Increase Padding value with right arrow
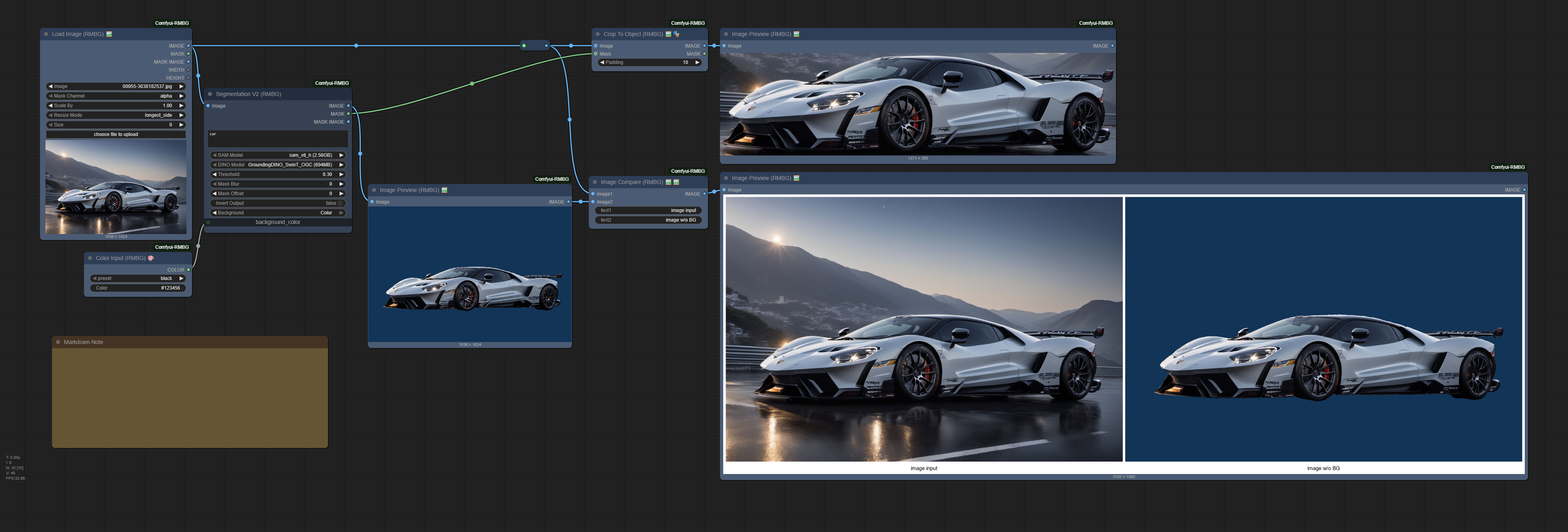 (x=697, y=63)
